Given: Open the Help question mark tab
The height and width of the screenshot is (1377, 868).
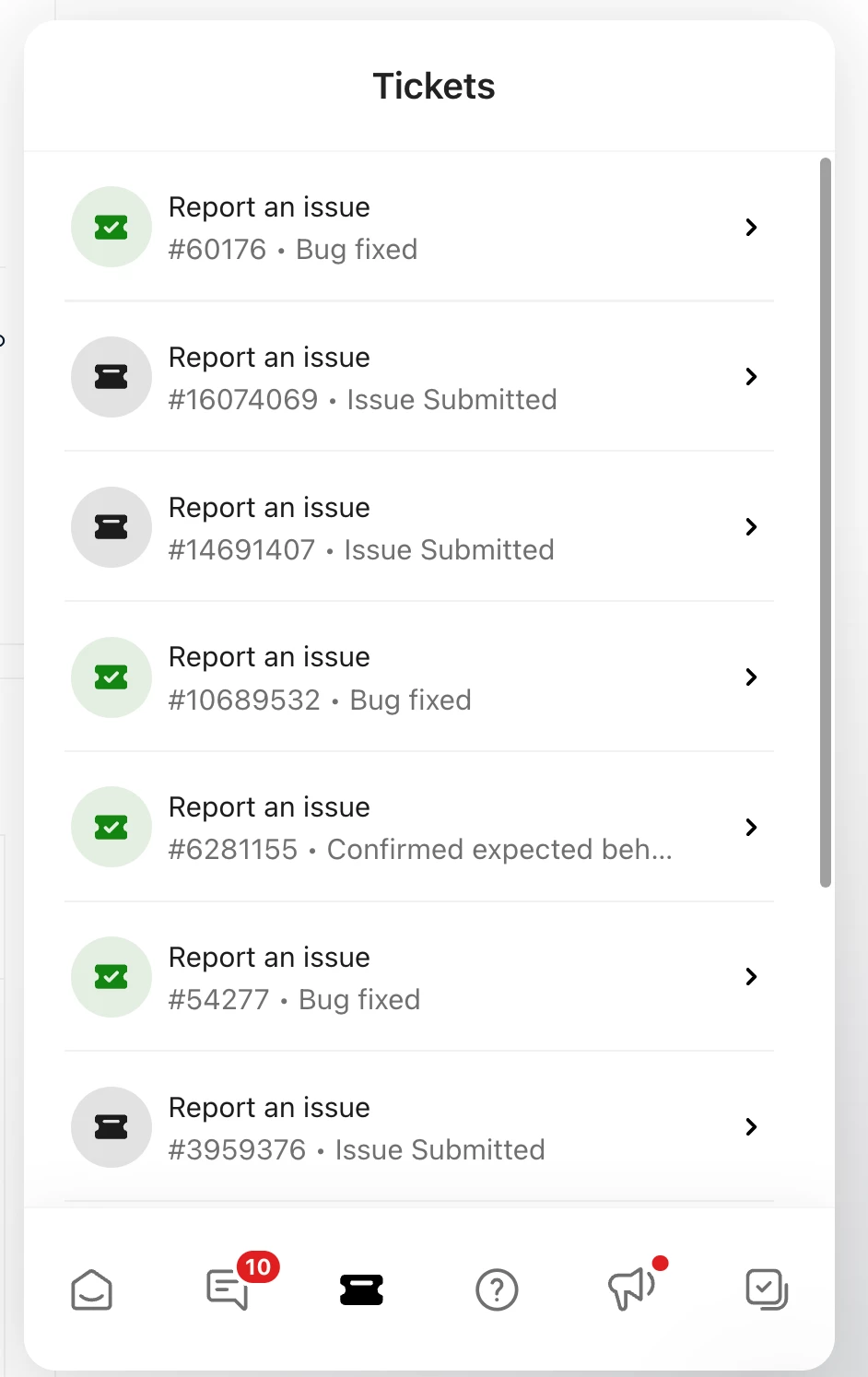Looking at the screenshot, I should [x=497, y=1289].
